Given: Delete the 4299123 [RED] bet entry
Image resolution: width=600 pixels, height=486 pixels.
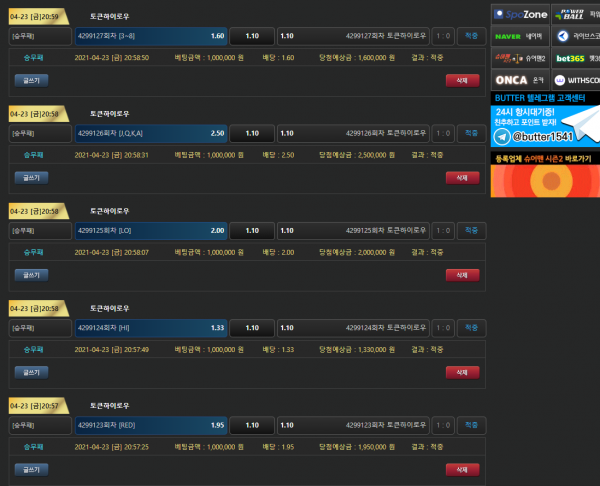Looking at the screenshot, I should click(x=461, y=468).
